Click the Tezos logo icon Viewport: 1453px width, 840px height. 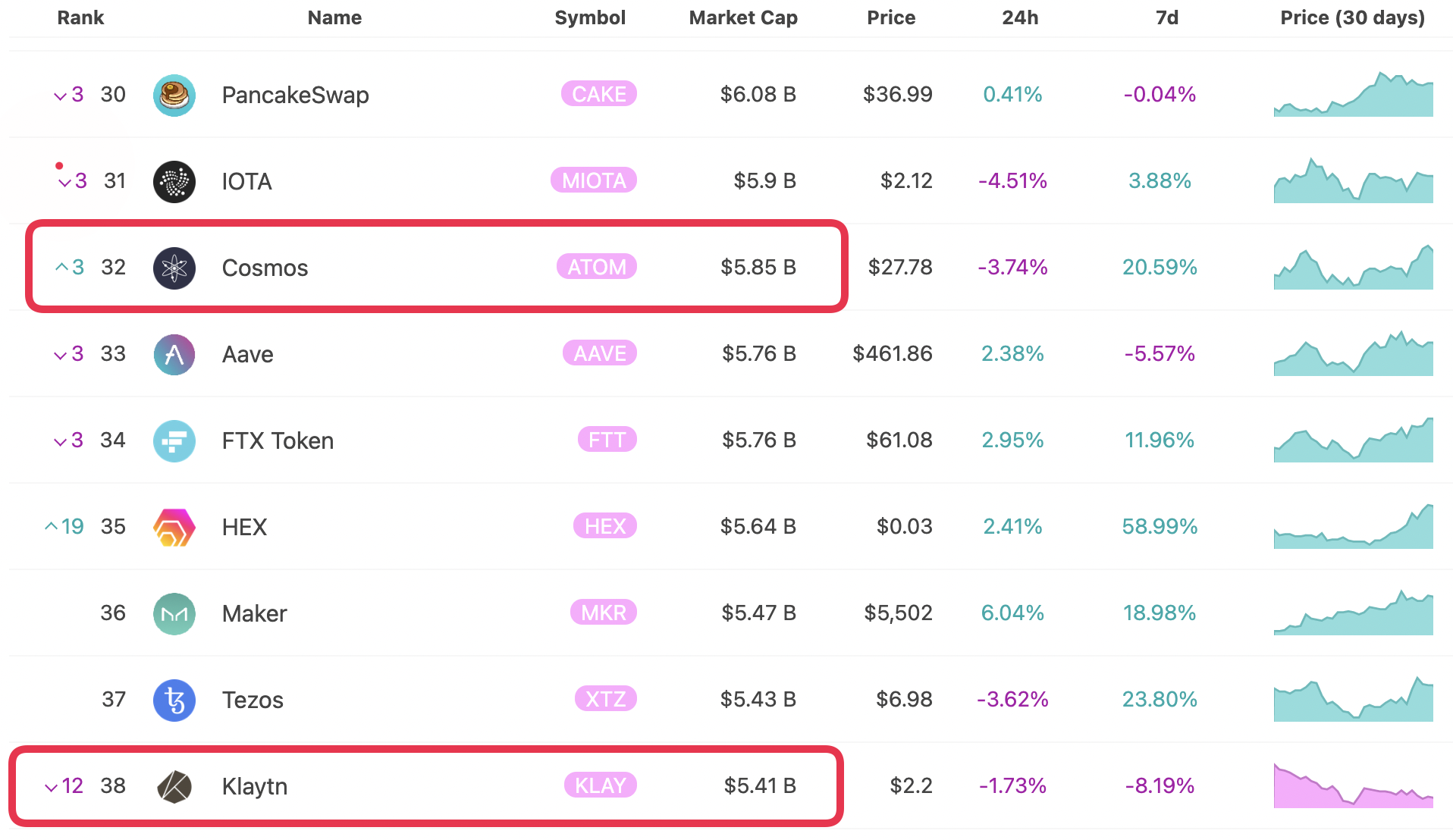pyautogui.click(x=174, y=700)
